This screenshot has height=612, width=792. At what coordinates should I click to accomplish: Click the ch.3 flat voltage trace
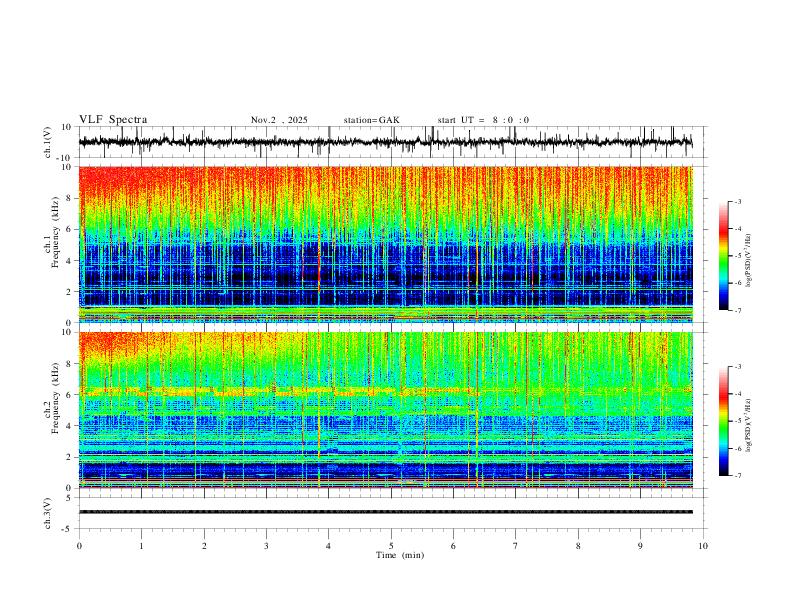coord(385,512)
